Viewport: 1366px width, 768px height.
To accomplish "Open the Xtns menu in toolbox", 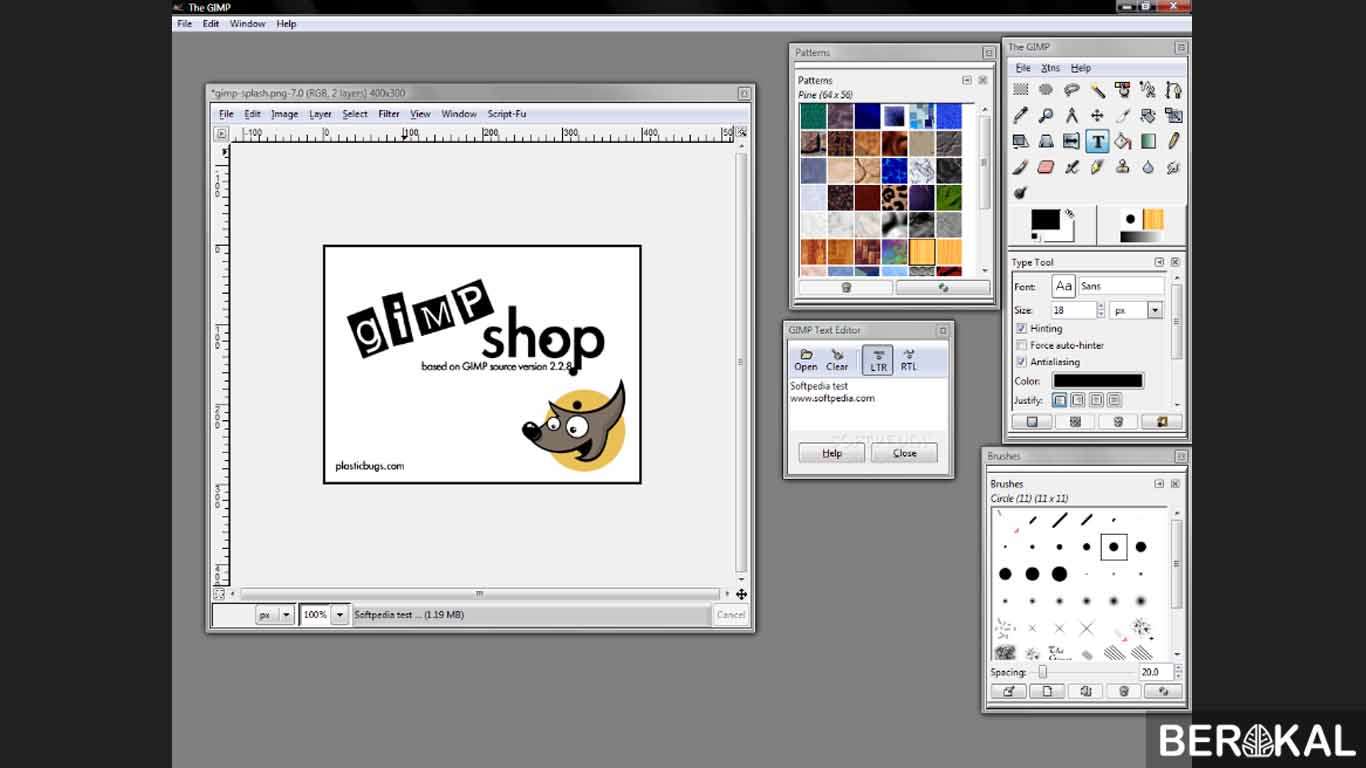I will 1050,68.
